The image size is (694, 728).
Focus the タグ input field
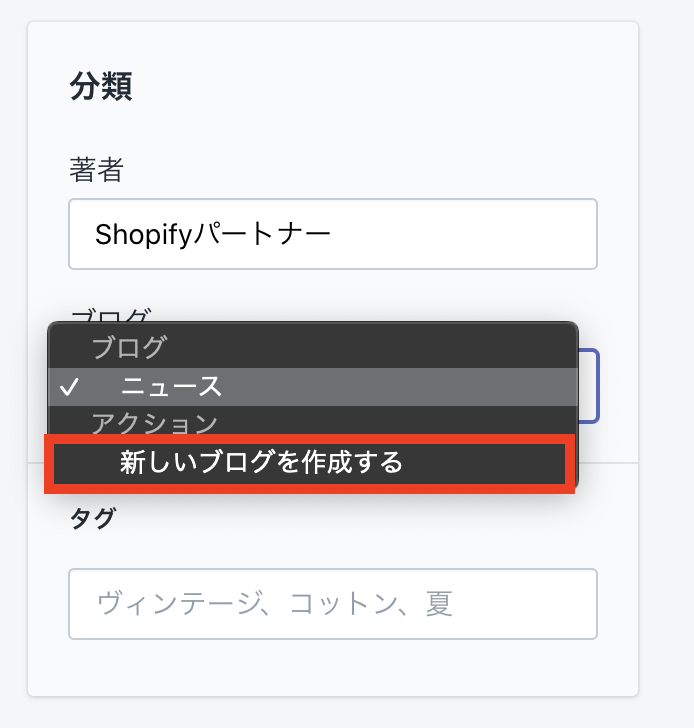(332, 604)
